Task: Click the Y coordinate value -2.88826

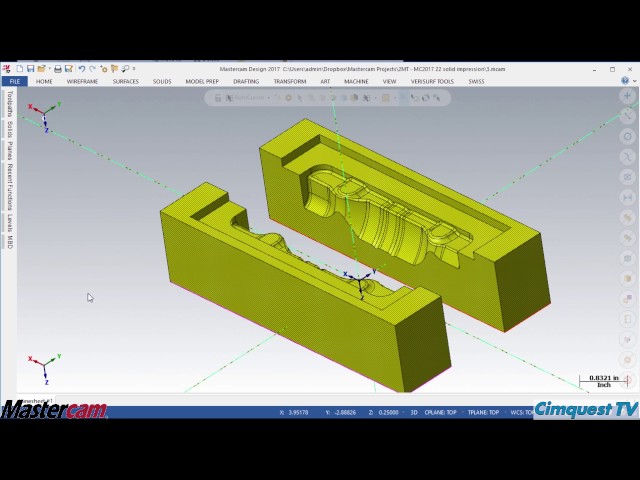Action: pos(344,413)
